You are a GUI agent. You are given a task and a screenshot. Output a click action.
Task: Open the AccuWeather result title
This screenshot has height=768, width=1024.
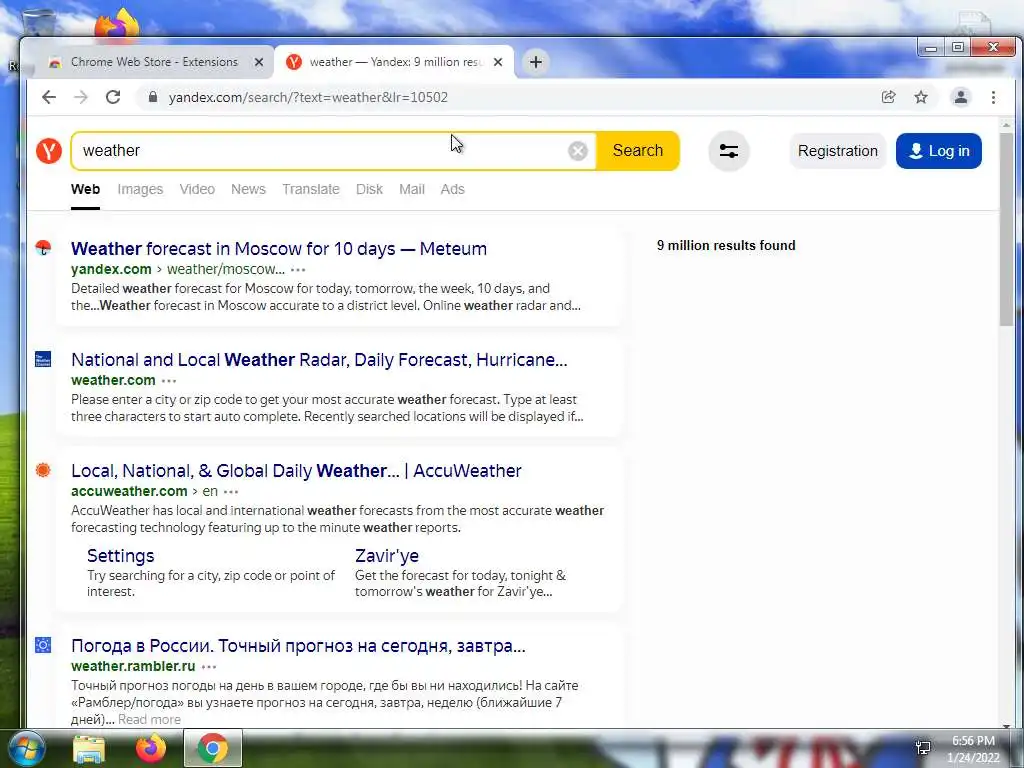[296, 471]
